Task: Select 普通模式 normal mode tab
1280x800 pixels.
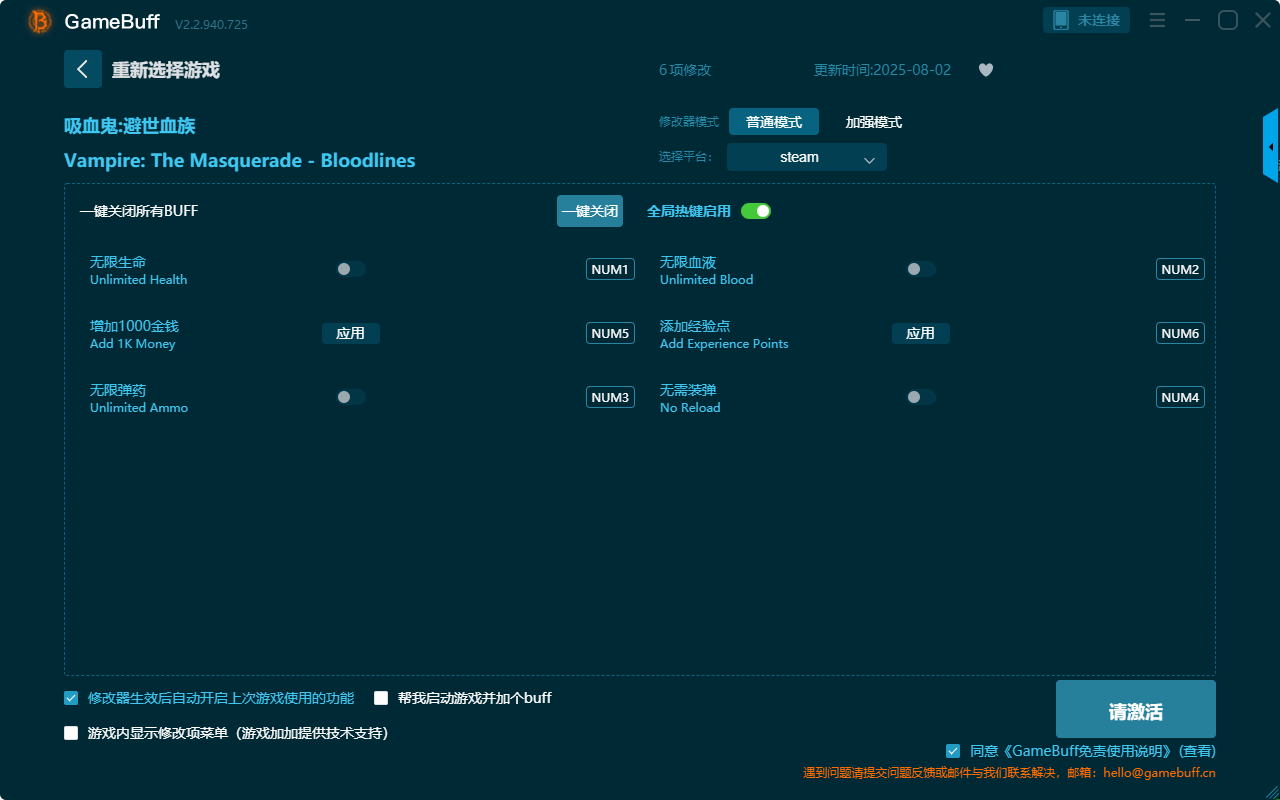Action: 774,122
